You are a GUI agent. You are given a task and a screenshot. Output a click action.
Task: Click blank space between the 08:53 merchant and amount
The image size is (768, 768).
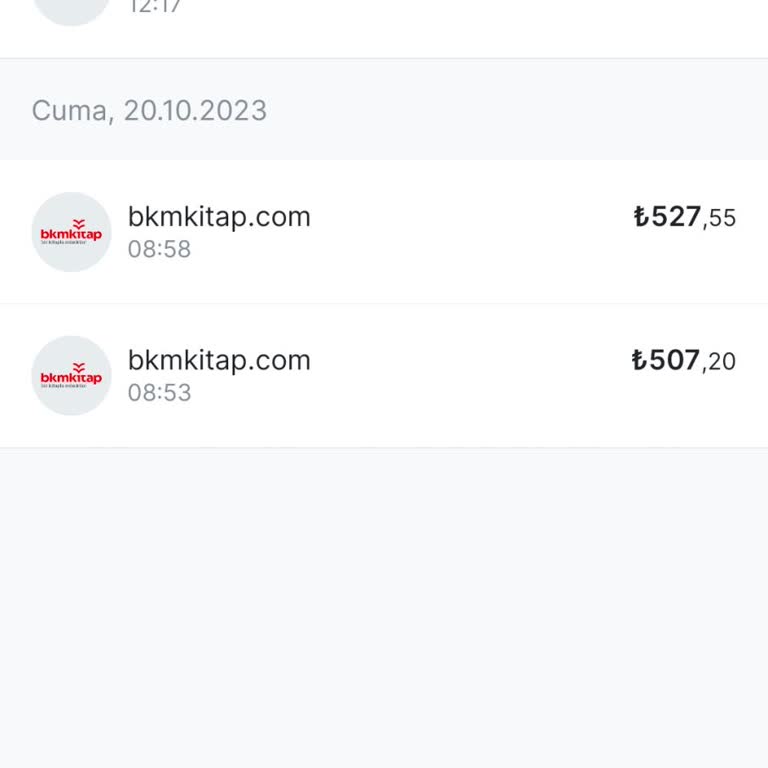tap(470, 376)
